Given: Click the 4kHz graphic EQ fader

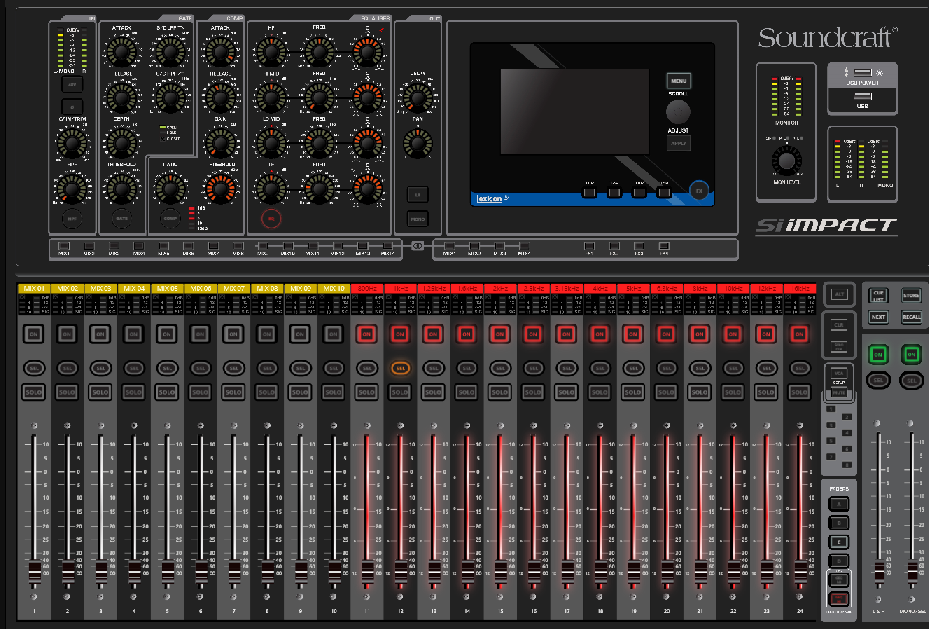Looking at the screenshot, I should point(600,573).
